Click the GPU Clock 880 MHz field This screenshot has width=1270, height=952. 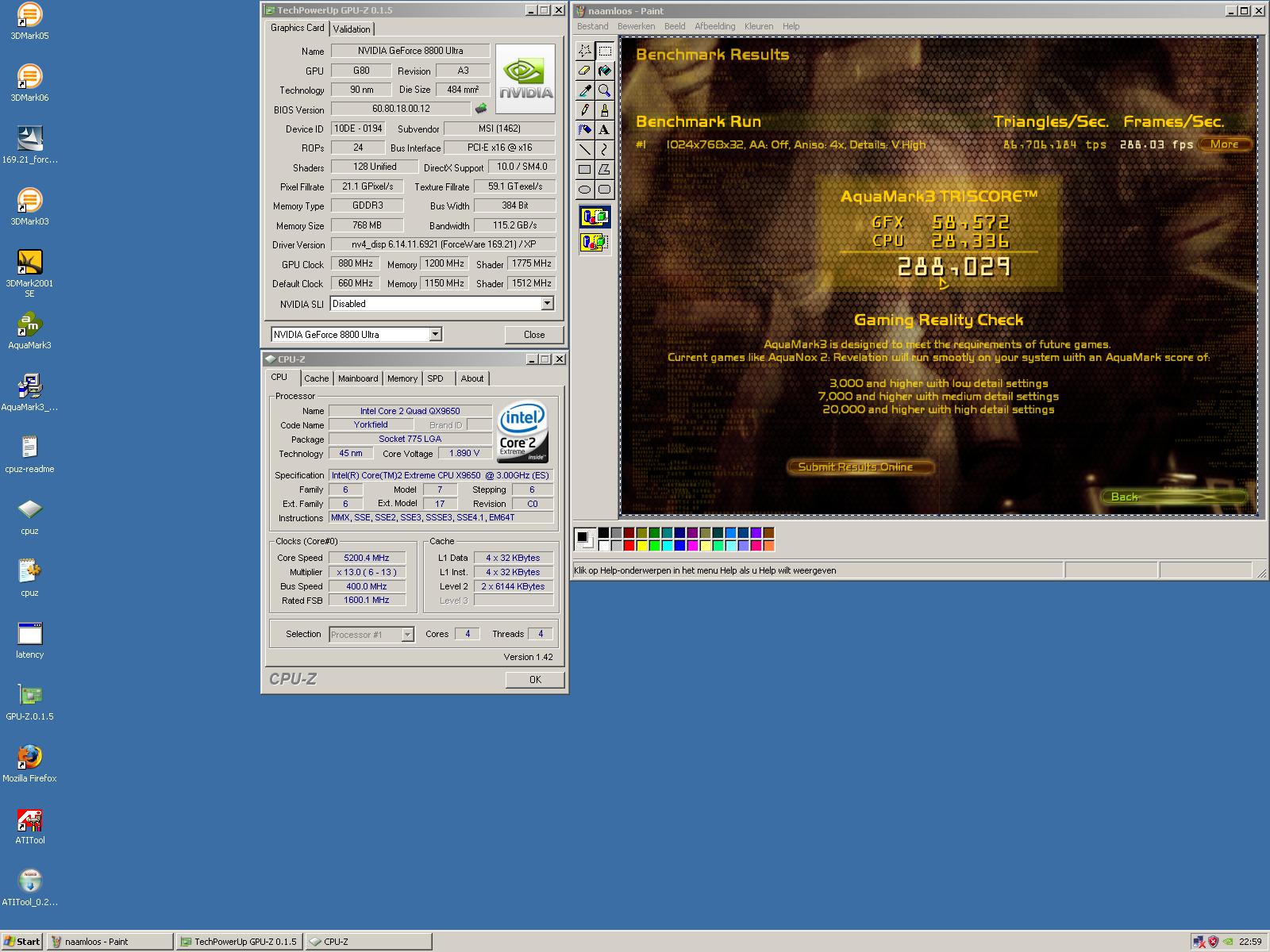pyautogui.click(x=356, y=264)
